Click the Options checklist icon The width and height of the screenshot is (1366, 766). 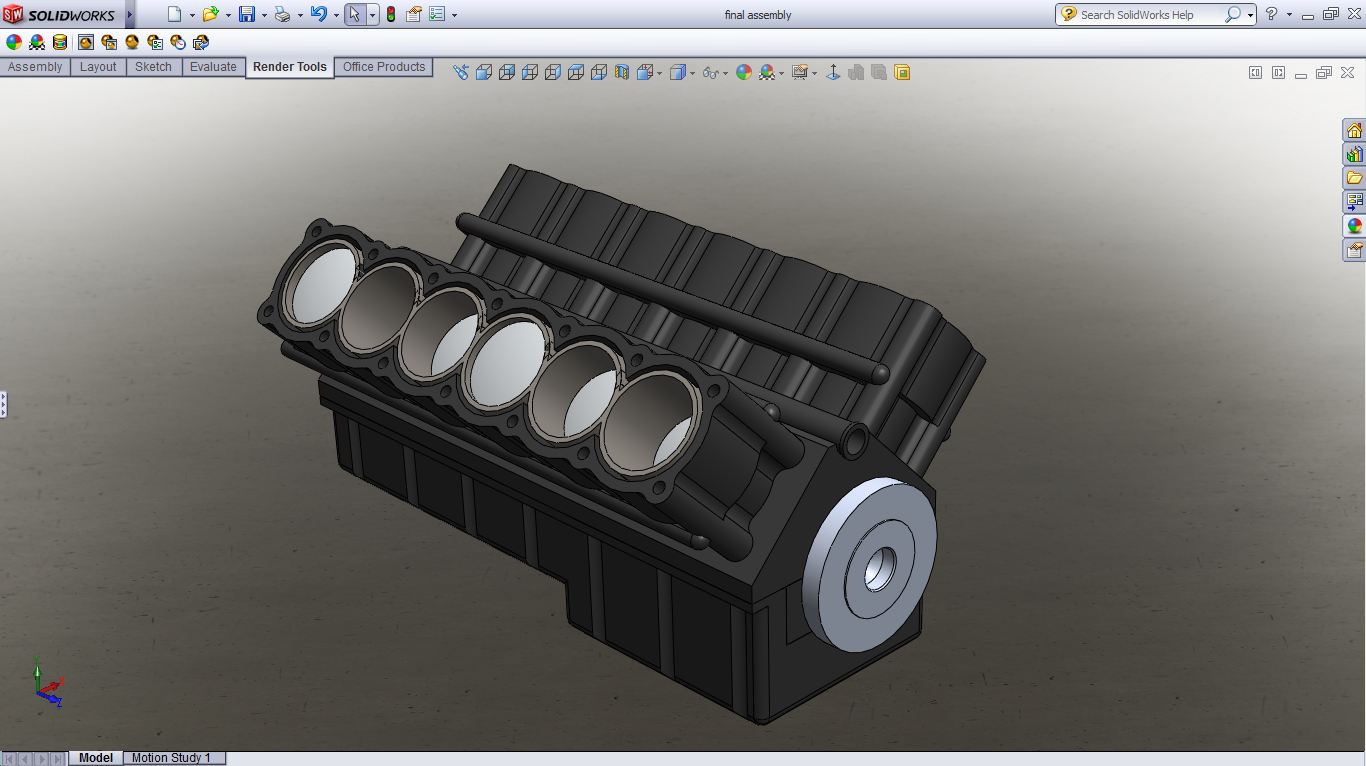(x=437, y=14)
